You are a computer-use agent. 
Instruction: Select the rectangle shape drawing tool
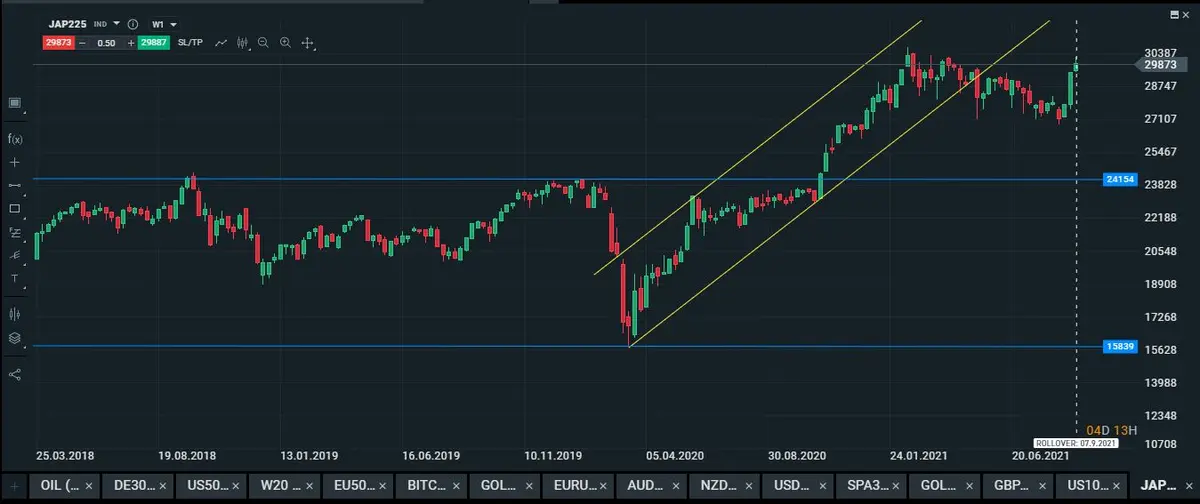point(15,209)
